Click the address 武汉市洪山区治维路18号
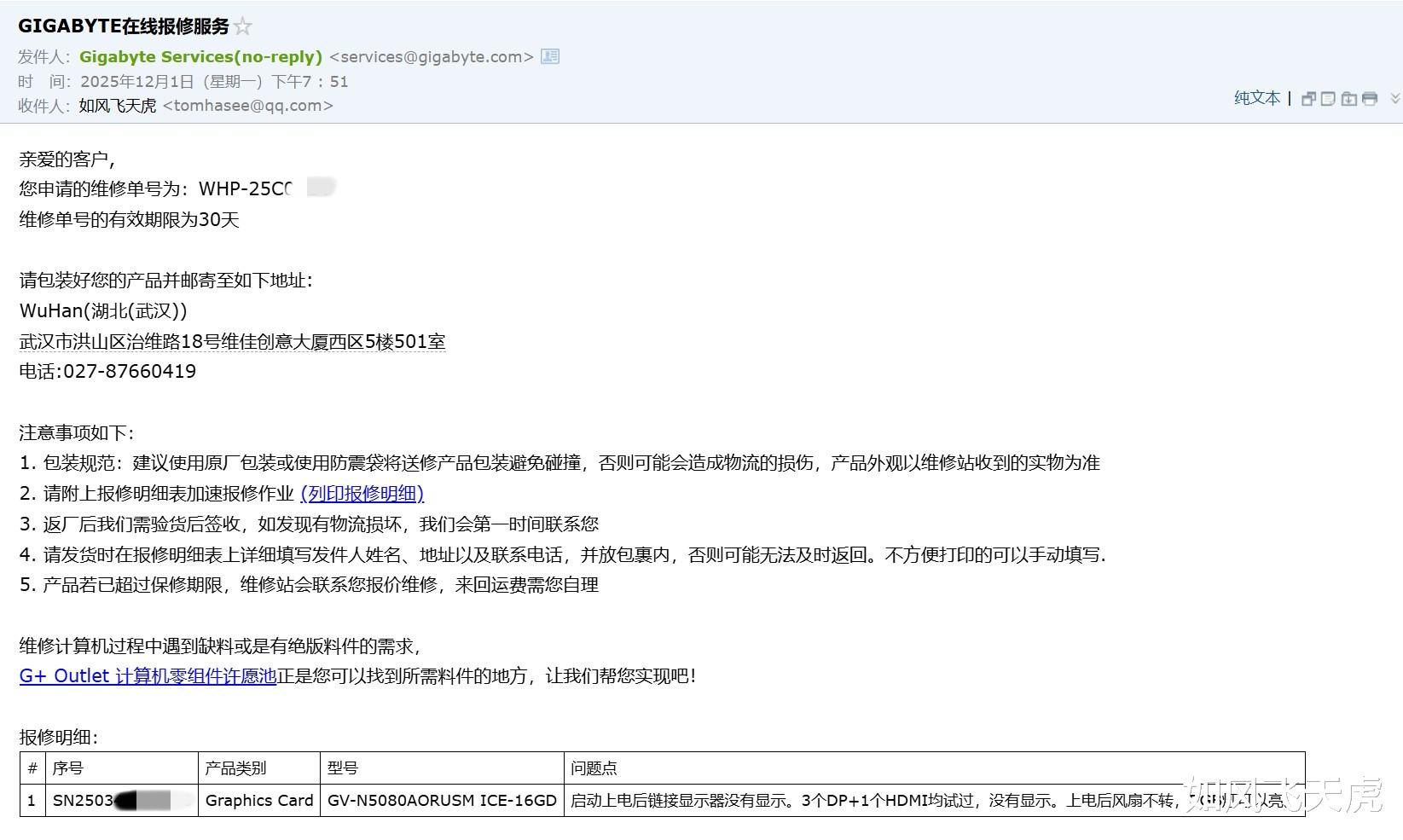The image size is (1403, 840). [x=232, y=342]
